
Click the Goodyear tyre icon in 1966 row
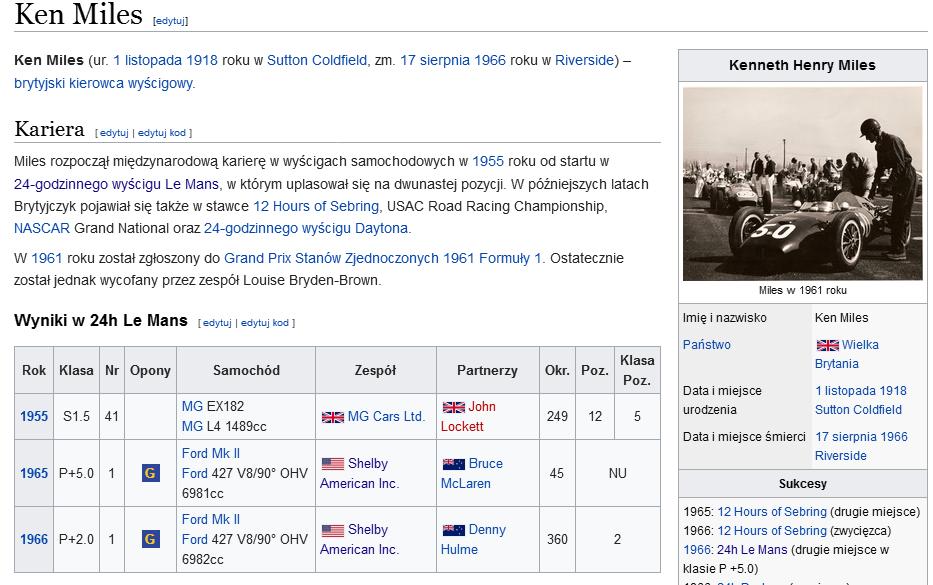pyautogui.click(x=151, y=539)
